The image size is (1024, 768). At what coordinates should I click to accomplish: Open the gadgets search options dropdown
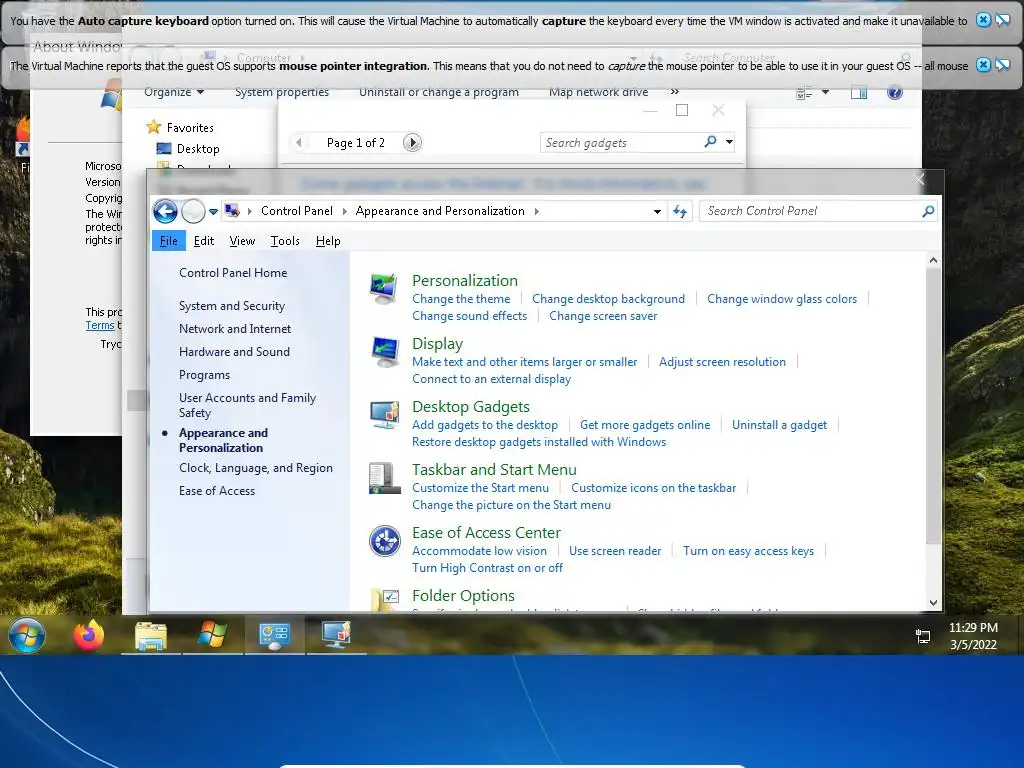[x=729, y=142]
